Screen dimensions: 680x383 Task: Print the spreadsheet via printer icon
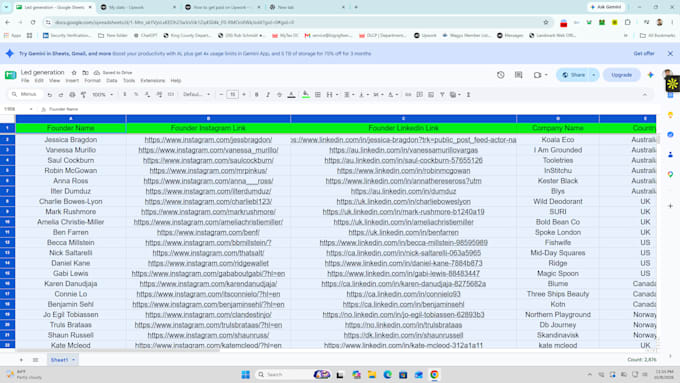pos(72,95)
